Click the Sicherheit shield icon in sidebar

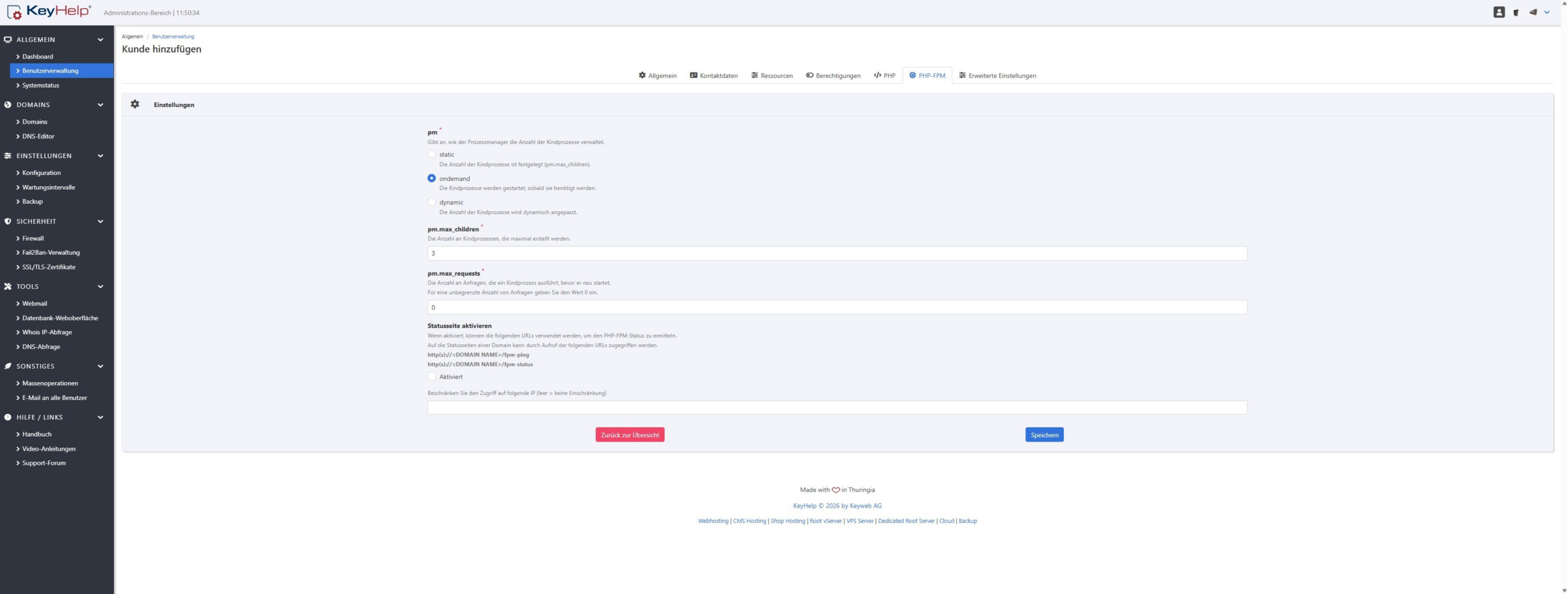coord(8,222)
